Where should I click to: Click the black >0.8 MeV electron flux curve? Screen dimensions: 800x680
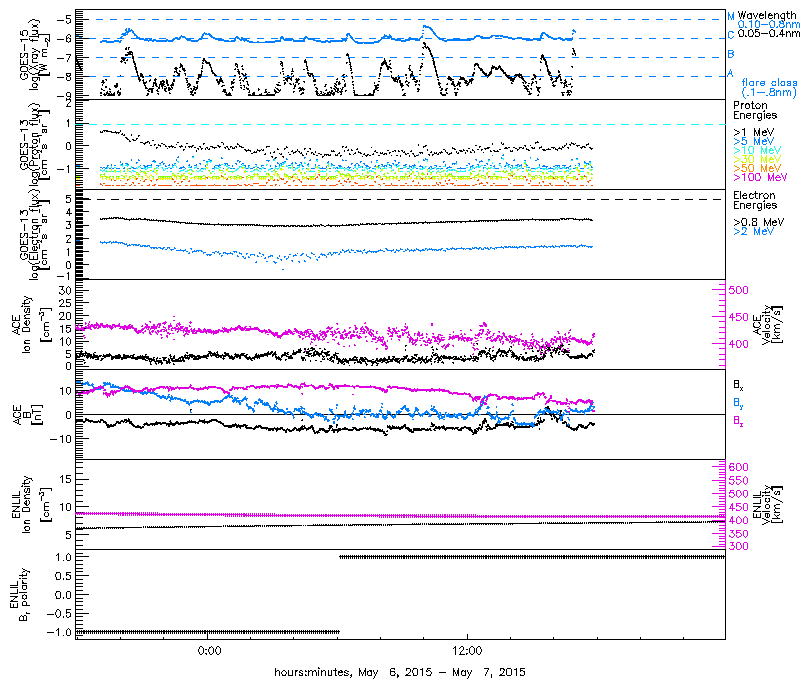pyautogui.click(x=346, y=224)
